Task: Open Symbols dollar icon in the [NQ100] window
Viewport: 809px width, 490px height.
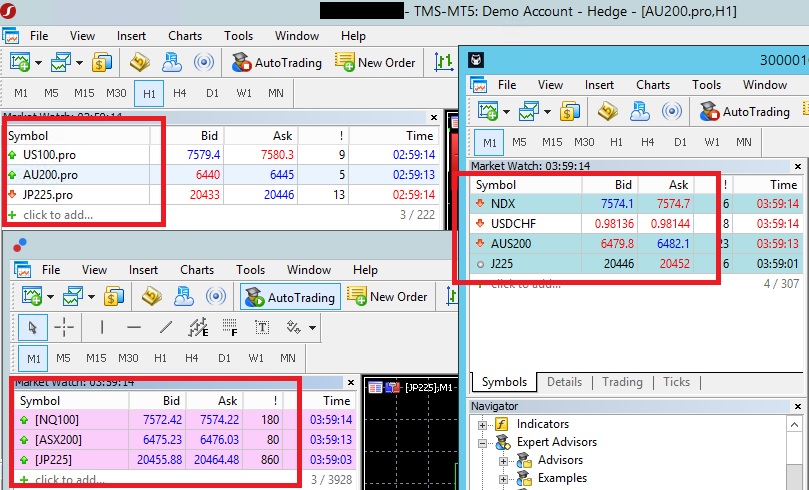Action: point(114,297)
